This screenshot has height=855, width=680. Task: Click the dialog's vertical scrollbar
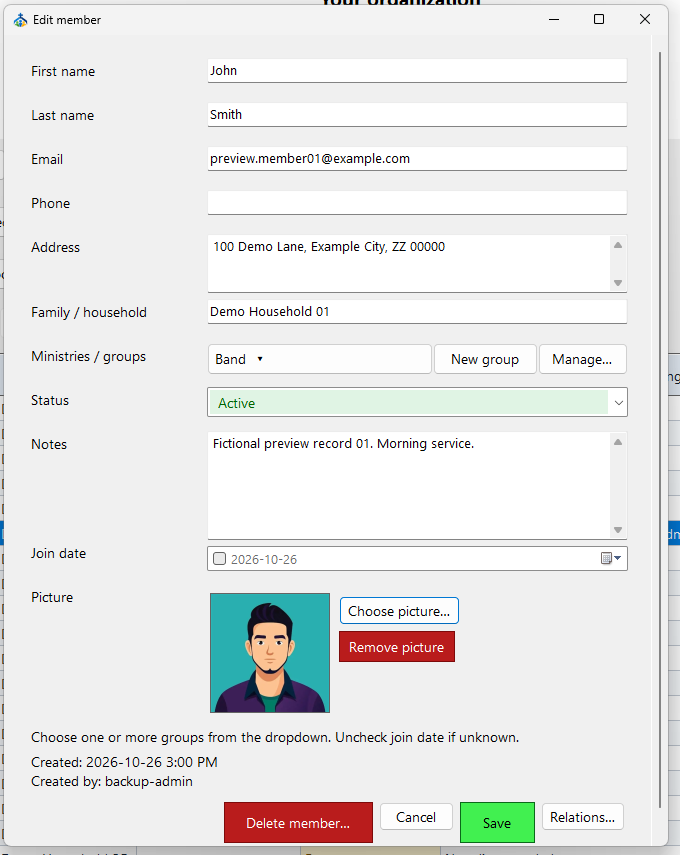tap(659, 429)
